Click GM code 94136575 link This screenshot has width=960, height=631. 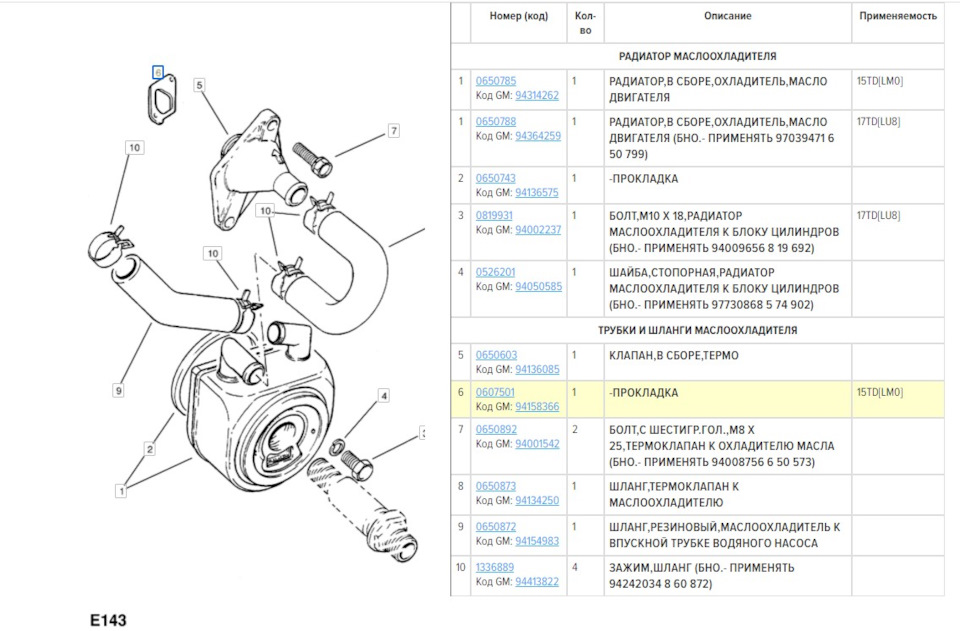pyautogui.click(x=537, y=193)
